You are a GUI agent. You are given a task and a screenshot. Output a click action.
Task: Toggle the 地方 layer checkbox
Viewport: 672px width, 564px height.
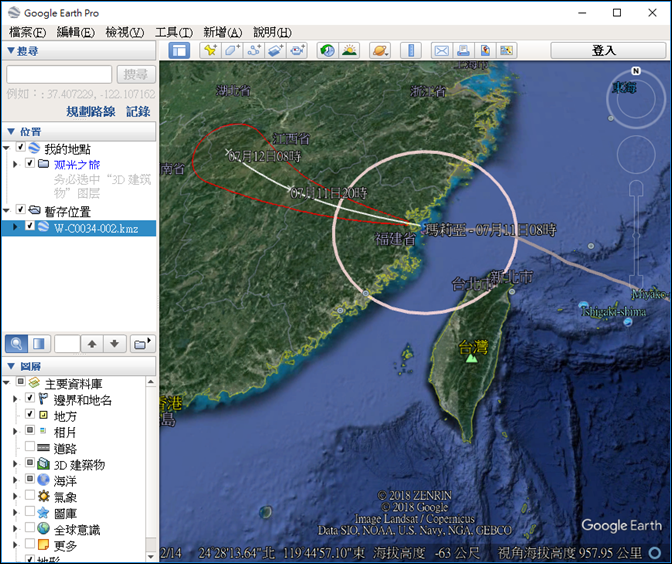[30, 414]
